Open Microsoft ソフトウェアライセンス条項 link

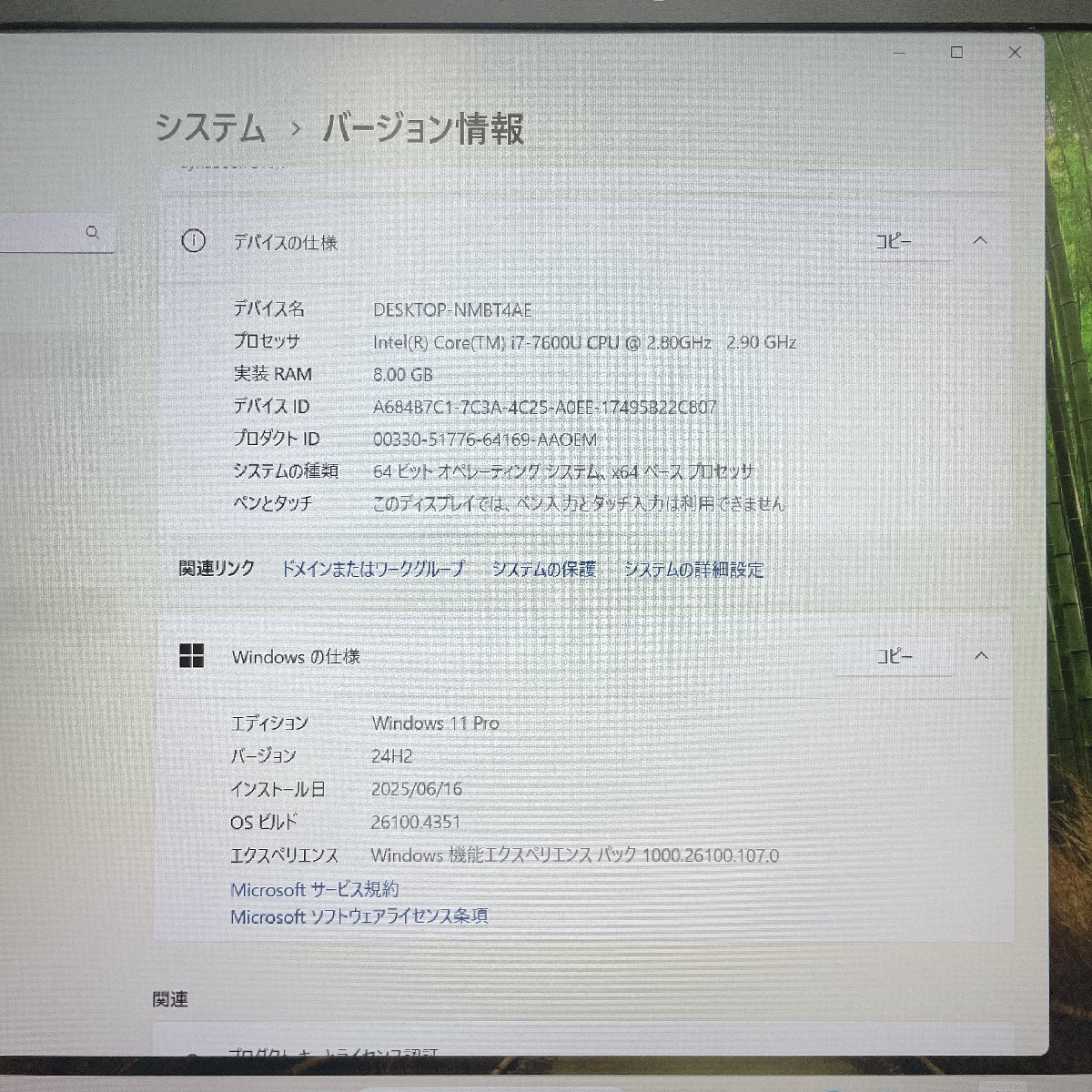[x=359, y=916]
